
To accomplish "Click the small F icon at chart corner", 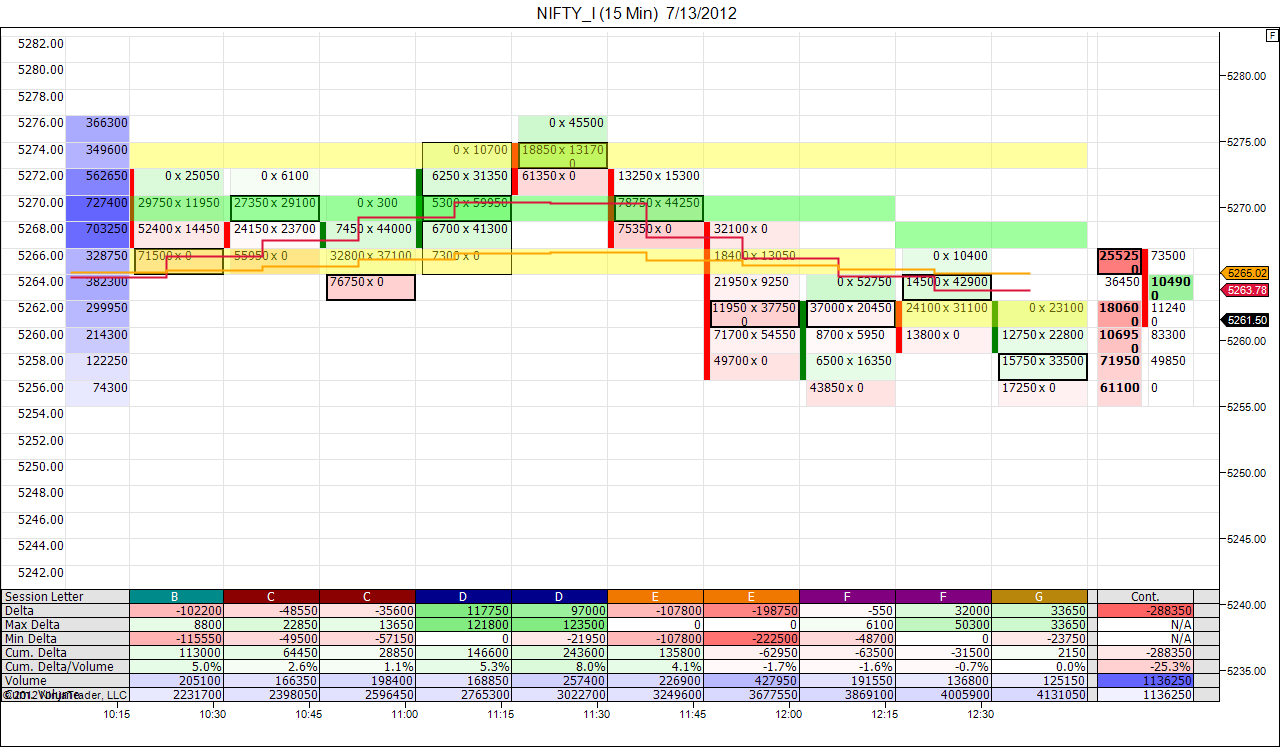I will point(1272,35).
